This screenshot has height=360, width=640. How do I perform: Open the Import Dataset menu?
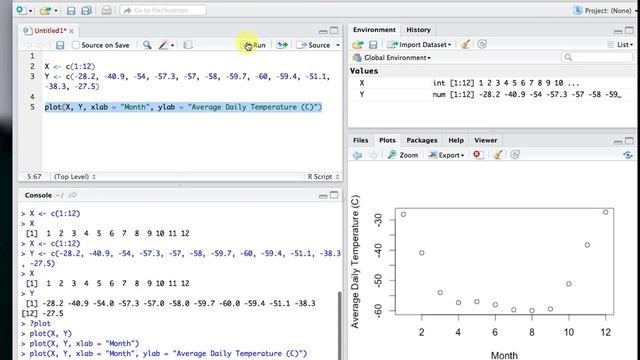coord(420,44)
